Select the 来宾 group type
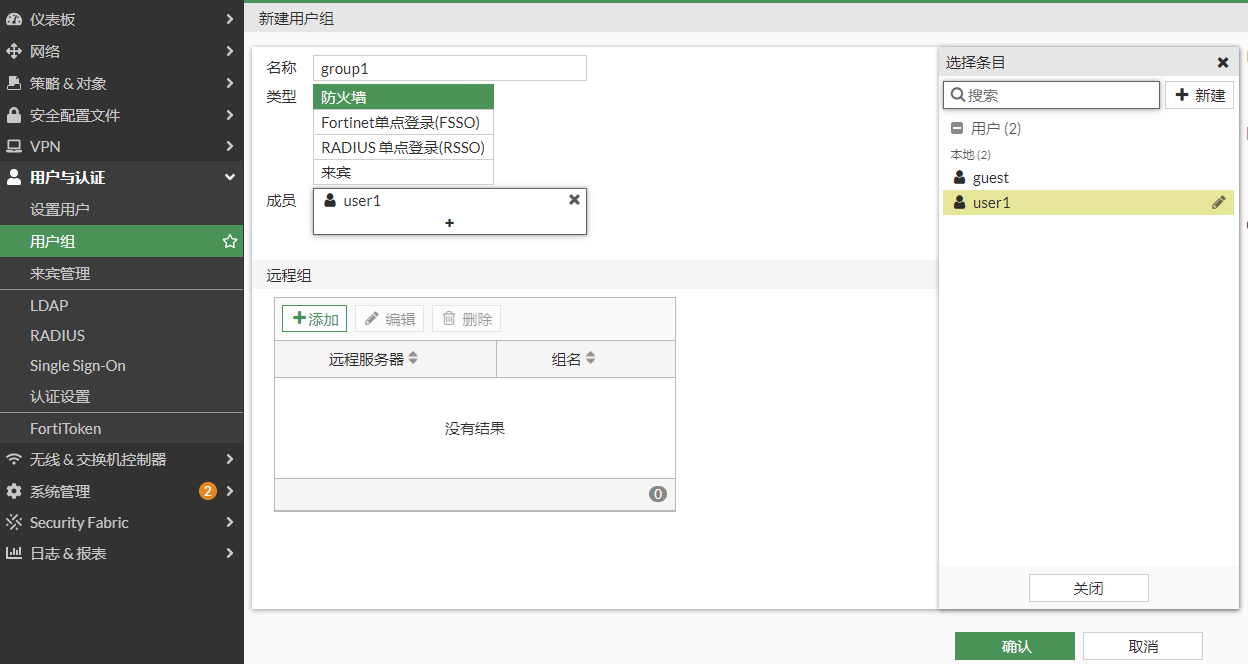 pyautogui.click(x=403, y=172)
